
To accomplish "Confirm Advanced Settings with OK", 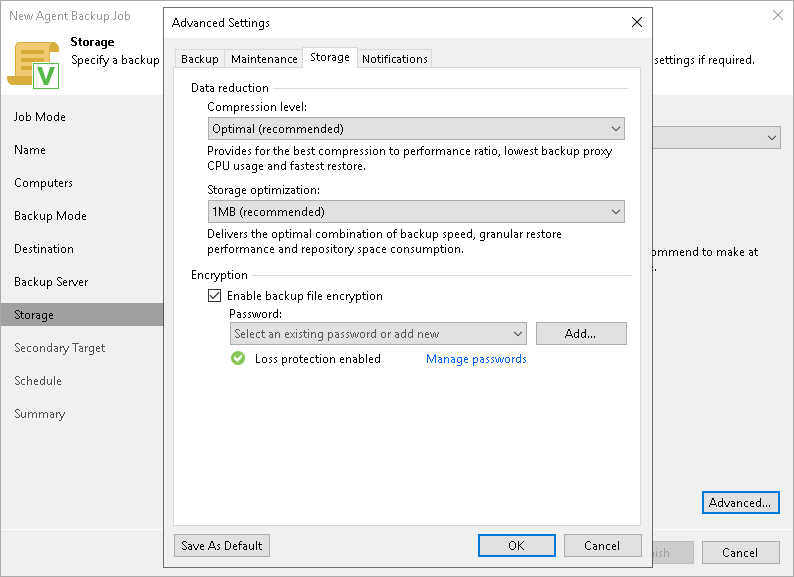I will tap(517, 546).
